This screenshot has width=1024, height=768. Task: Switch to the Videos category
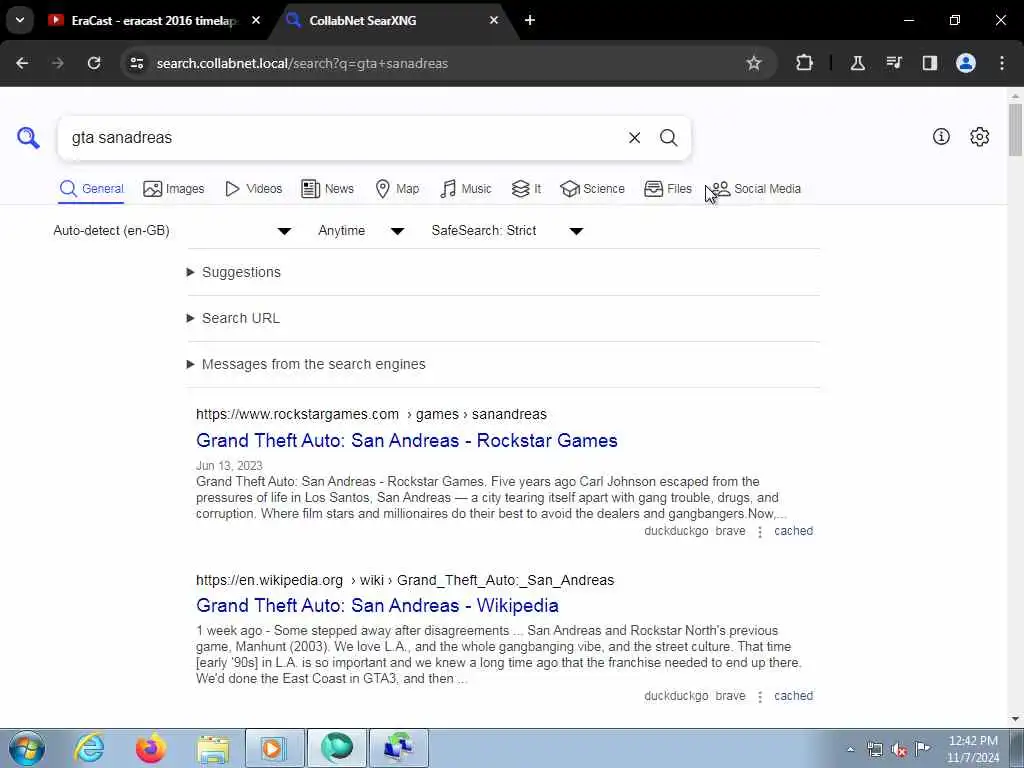253,189
